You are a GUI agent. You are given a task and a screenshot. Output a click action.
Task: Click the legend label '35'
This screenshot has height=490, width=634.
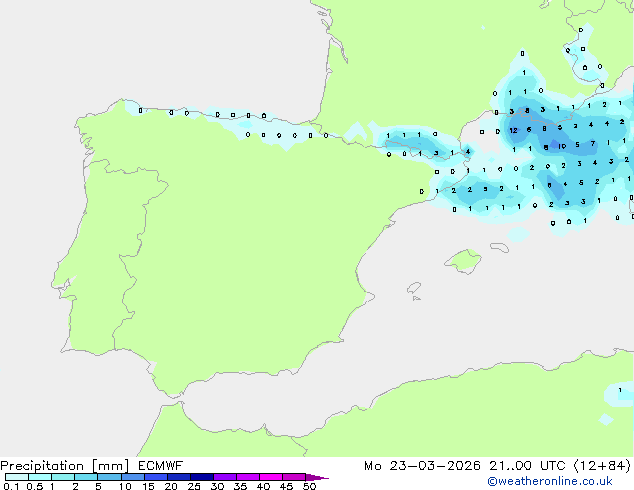240,486
